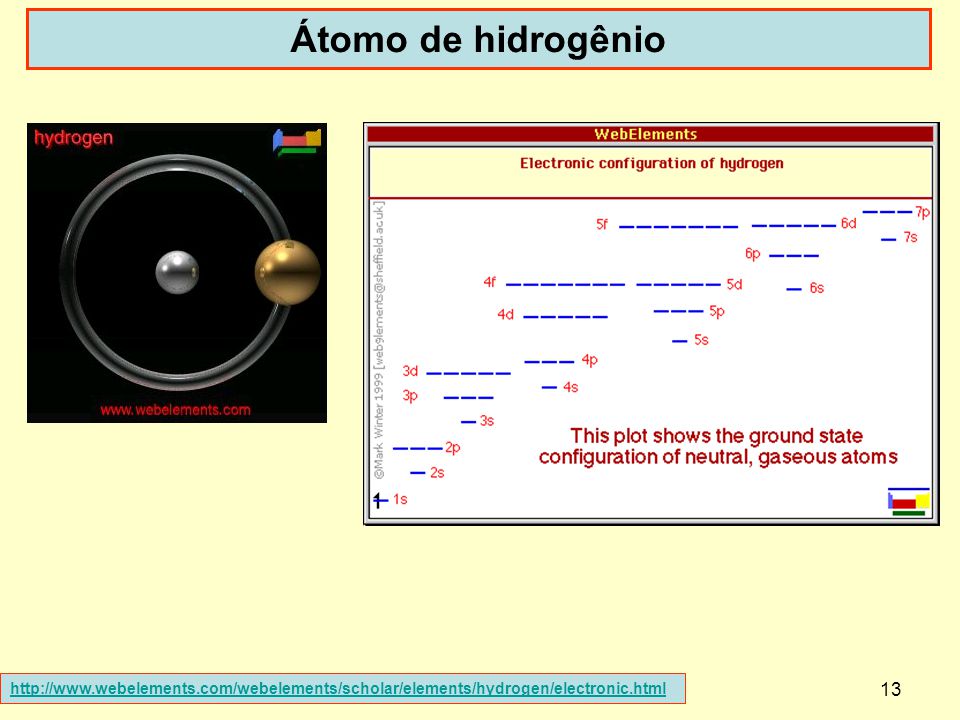Click the '3s' orbital label
The image size is (960, 720).
tap(487, 421)
